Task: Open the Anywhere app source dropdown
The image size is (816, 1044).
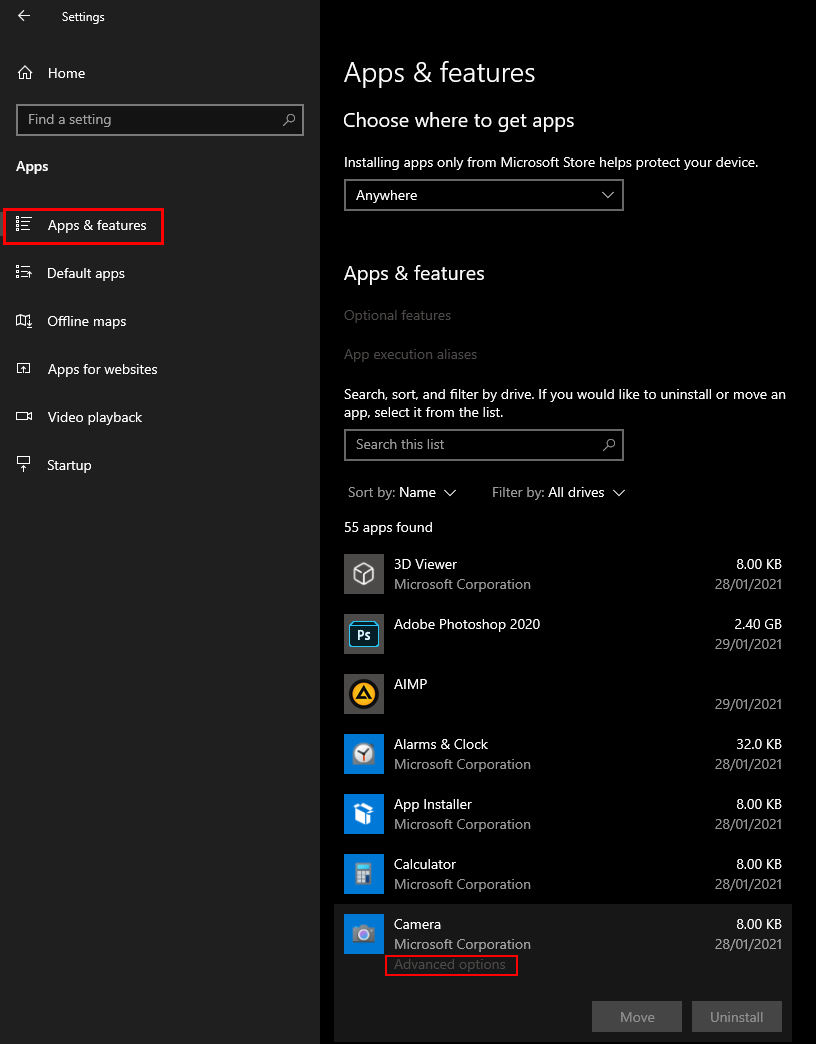Action: tap(484, 195)
